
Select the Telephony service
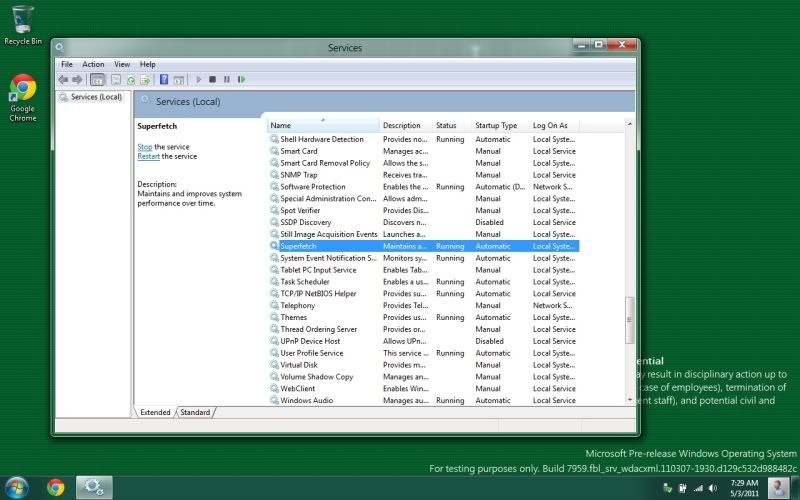coord(423,306)
